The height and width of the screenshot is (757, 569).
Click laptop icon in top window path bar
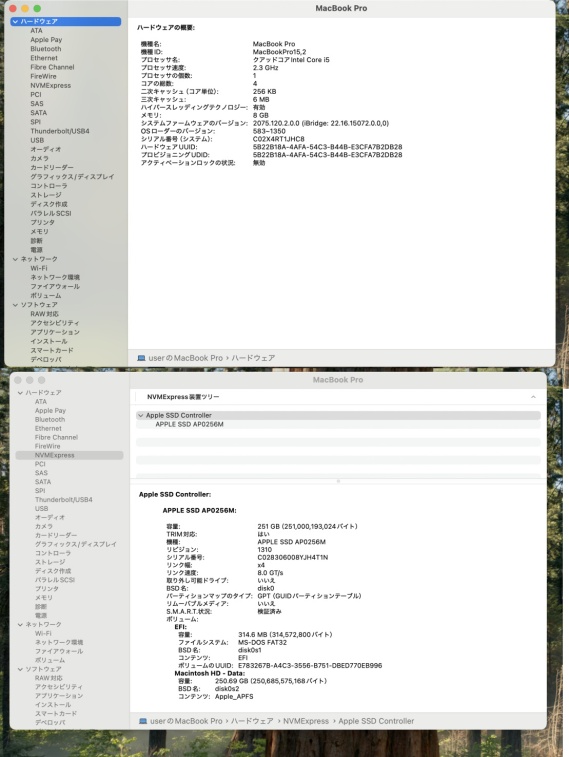(141, 358)
